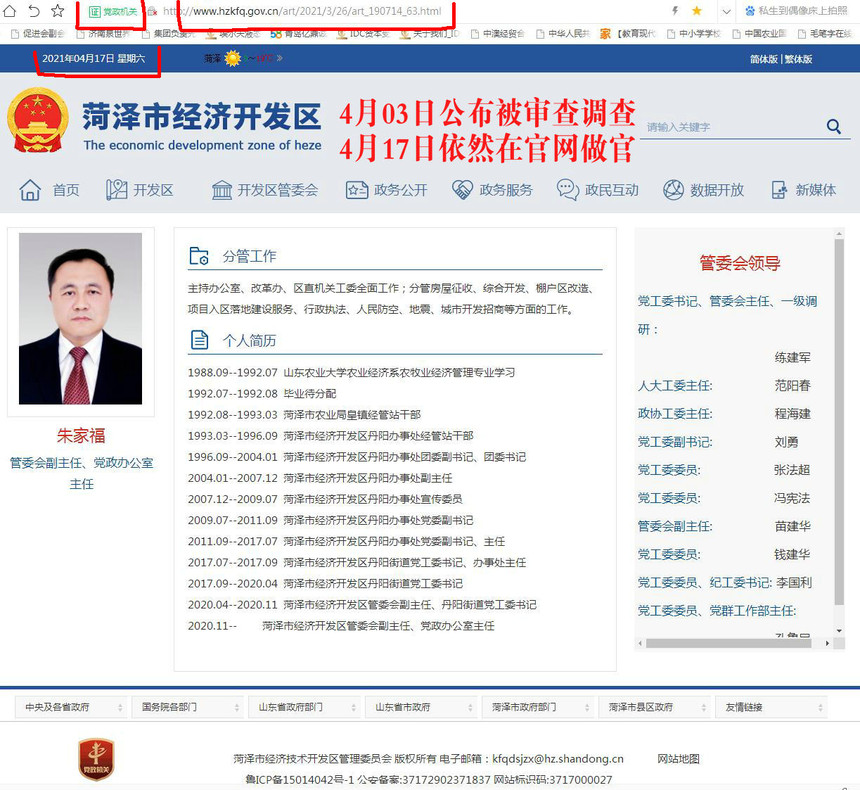Open the 家【教育现代 bookmark

tap(627, 34)
